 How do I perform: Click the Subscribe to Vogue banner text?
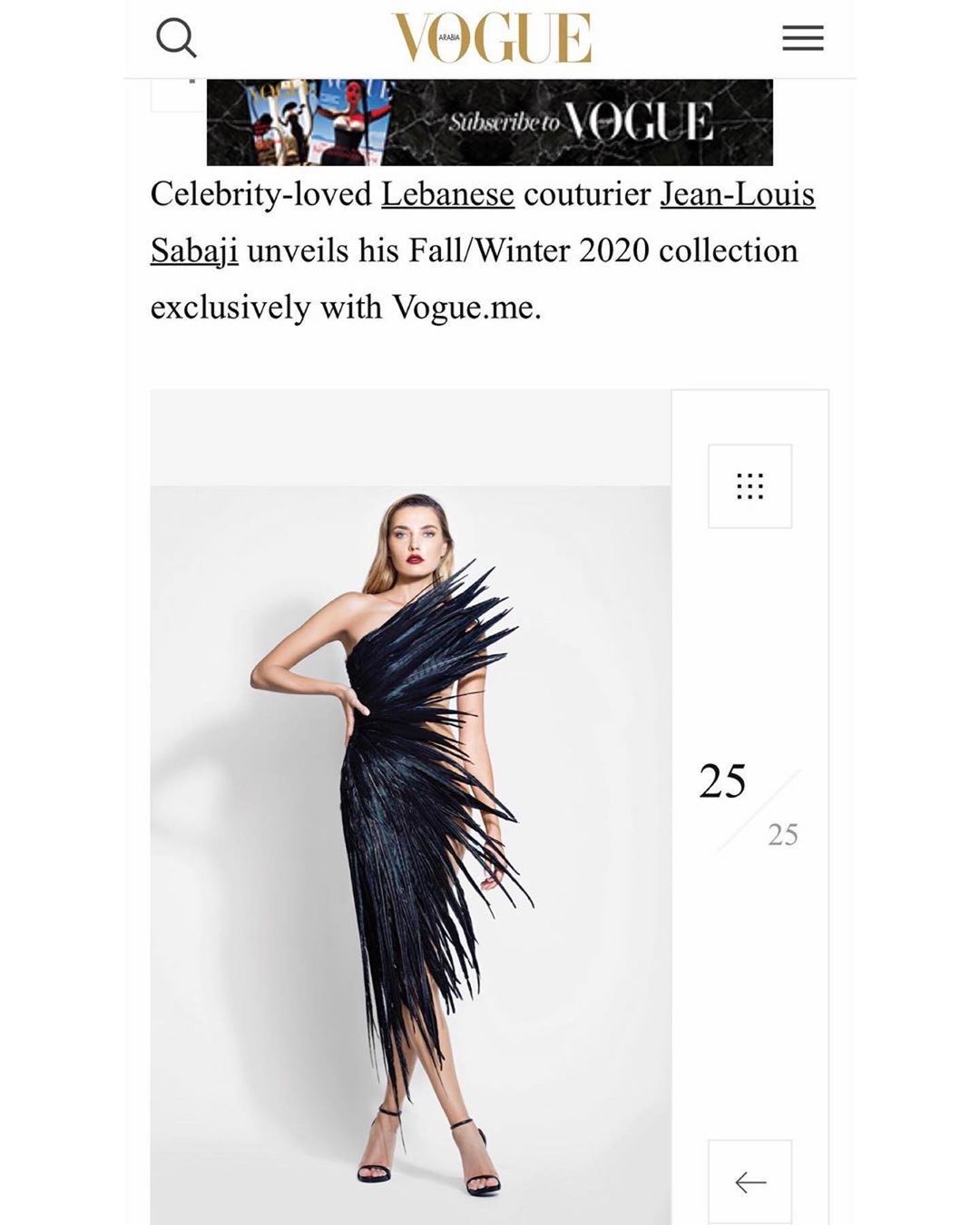[581, 122]
